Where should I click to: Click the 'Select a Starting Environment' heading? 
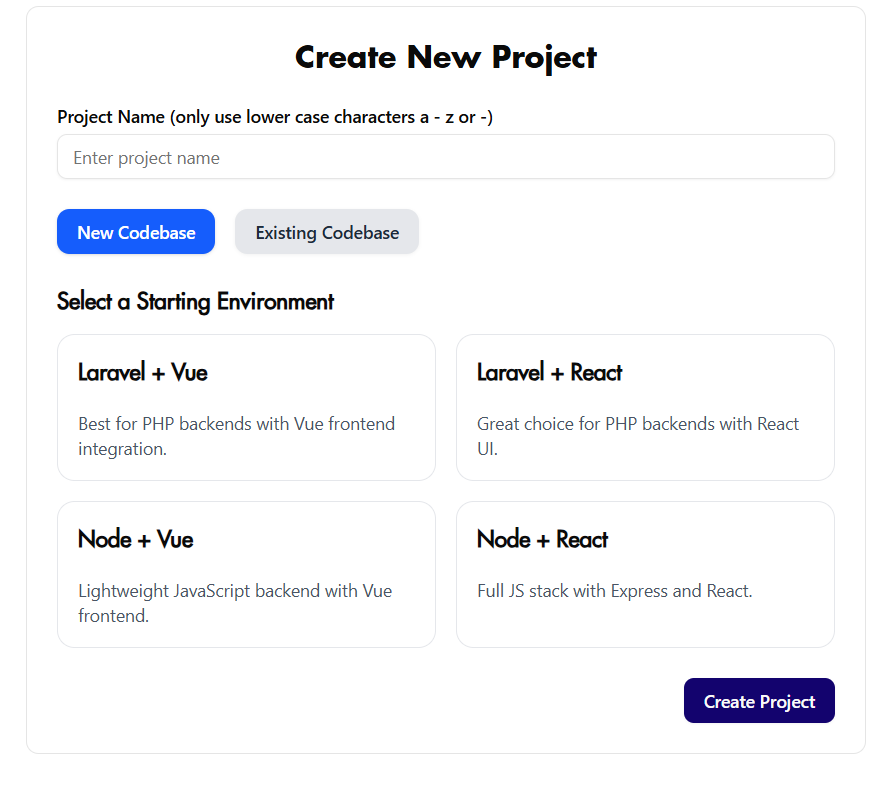pyautogui.click(x=196, y=302)
